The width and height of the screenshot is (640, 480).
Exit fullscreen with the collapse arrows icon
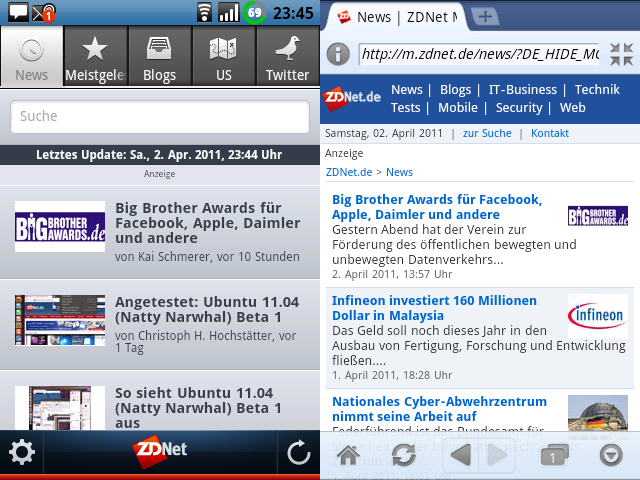(621, 54)
